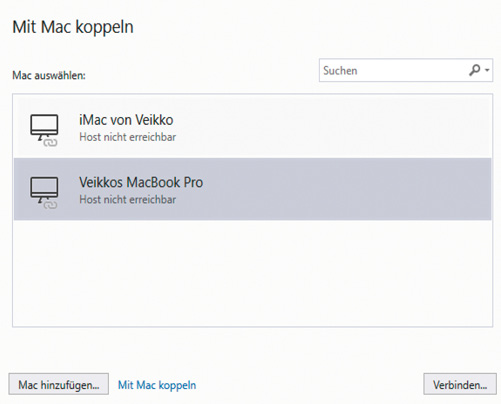Open the blue Mit Mac koppeln link
Image resolution: width=501 pixels, height=404 pixels.
[x=157, y=385]
